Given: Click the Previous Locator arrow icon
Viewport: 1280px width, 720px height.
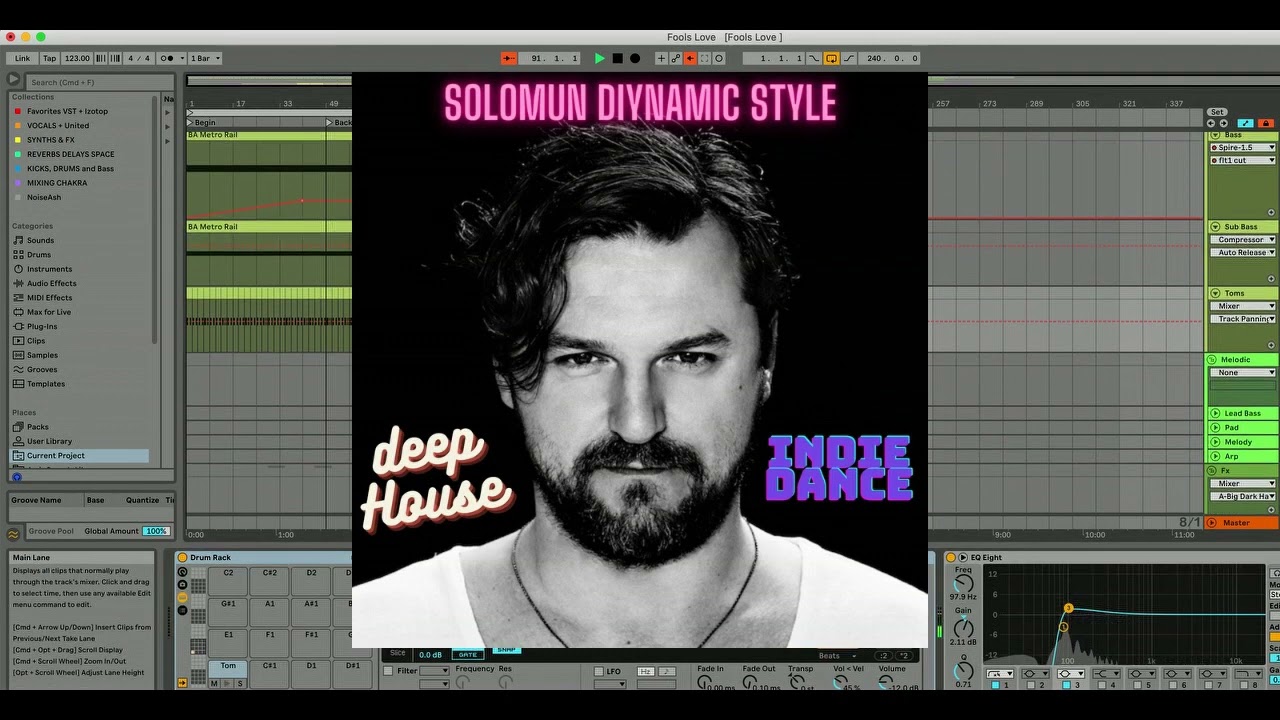Looking at the screenshot, I should [x=1212, y=123].
